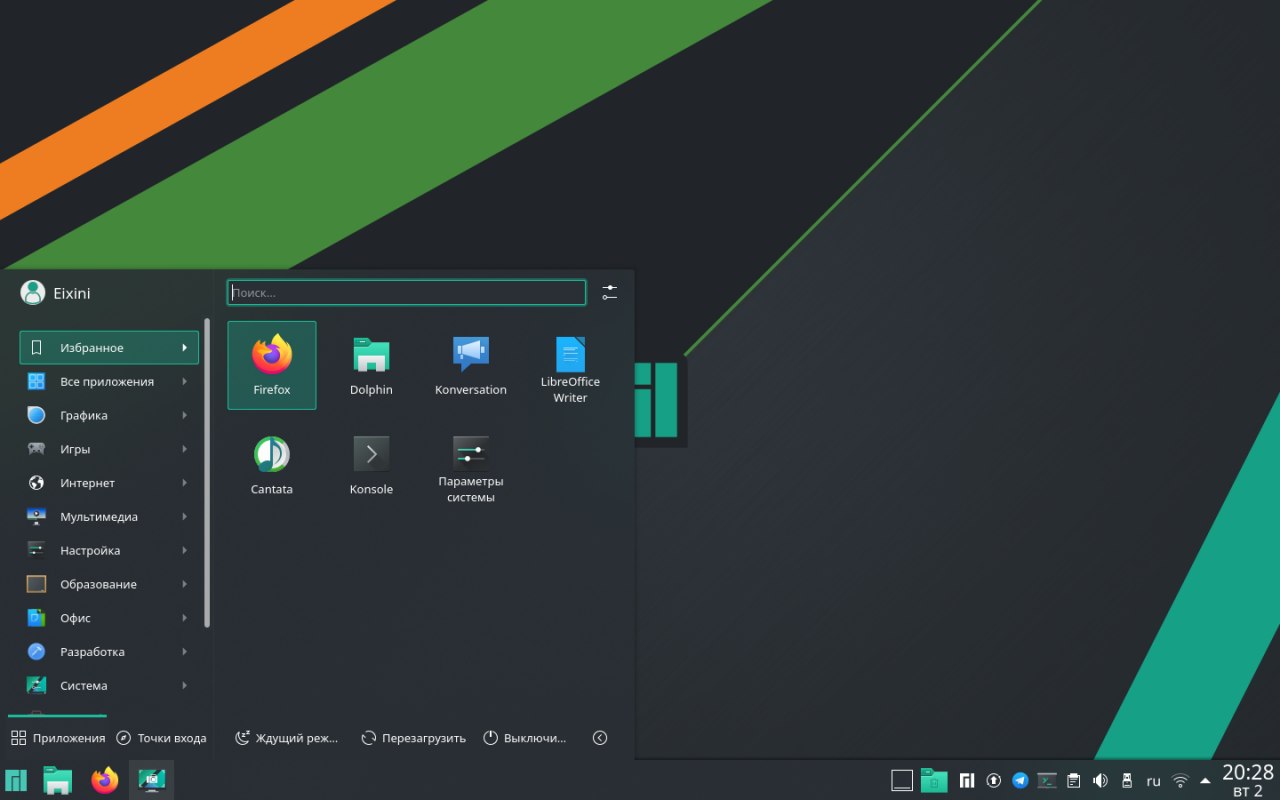The height and width of the screenshot is (800, 1280).
Task: Expand the Разработка category arrow
Action: coord(185,652)
